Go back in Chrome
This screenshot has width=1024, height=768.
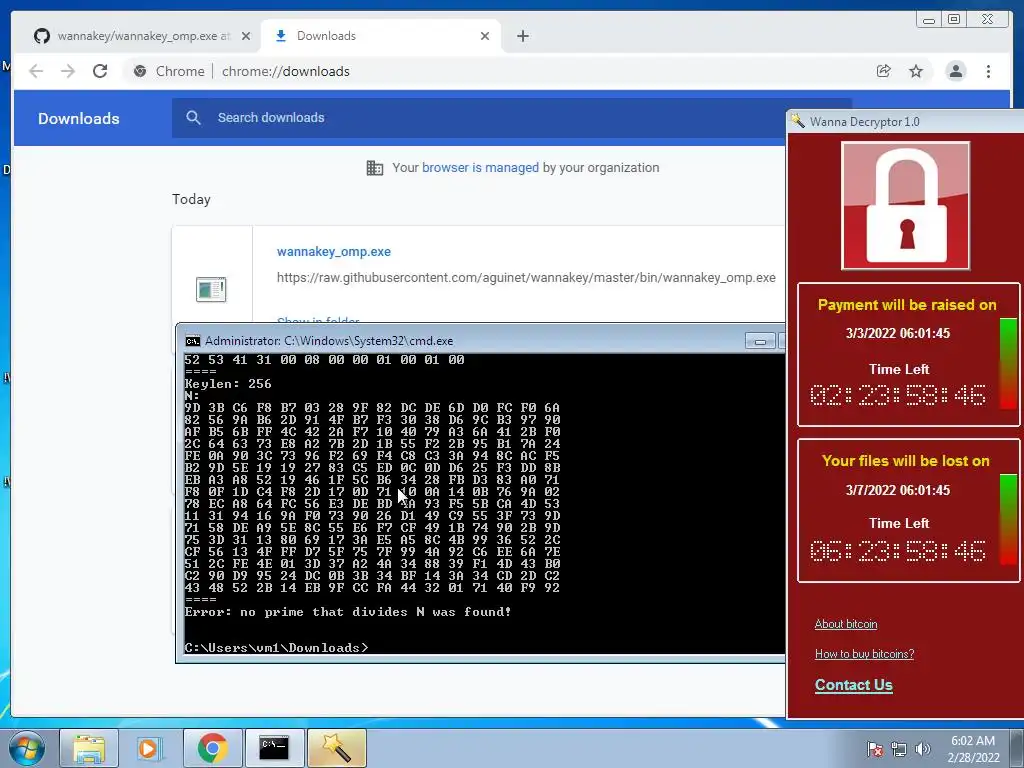tap(36, 71)
